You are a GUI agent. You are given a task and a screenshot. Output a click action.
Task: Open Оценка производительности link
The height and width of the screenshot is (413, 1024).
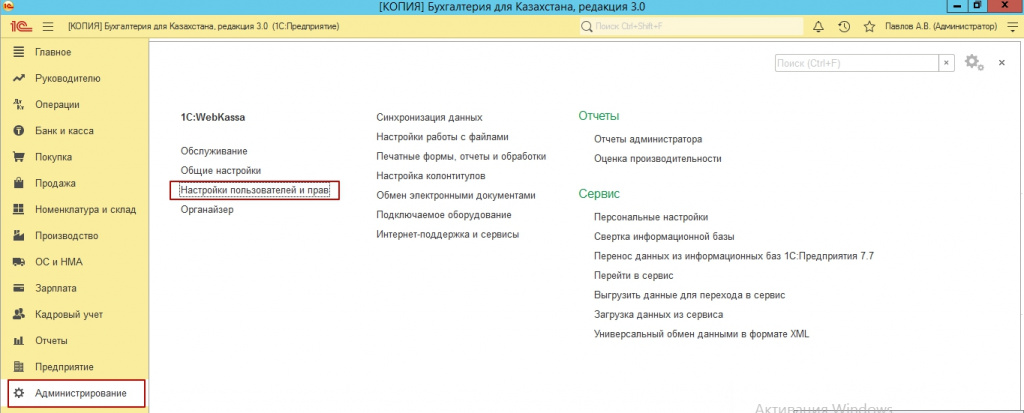point(658,159)
